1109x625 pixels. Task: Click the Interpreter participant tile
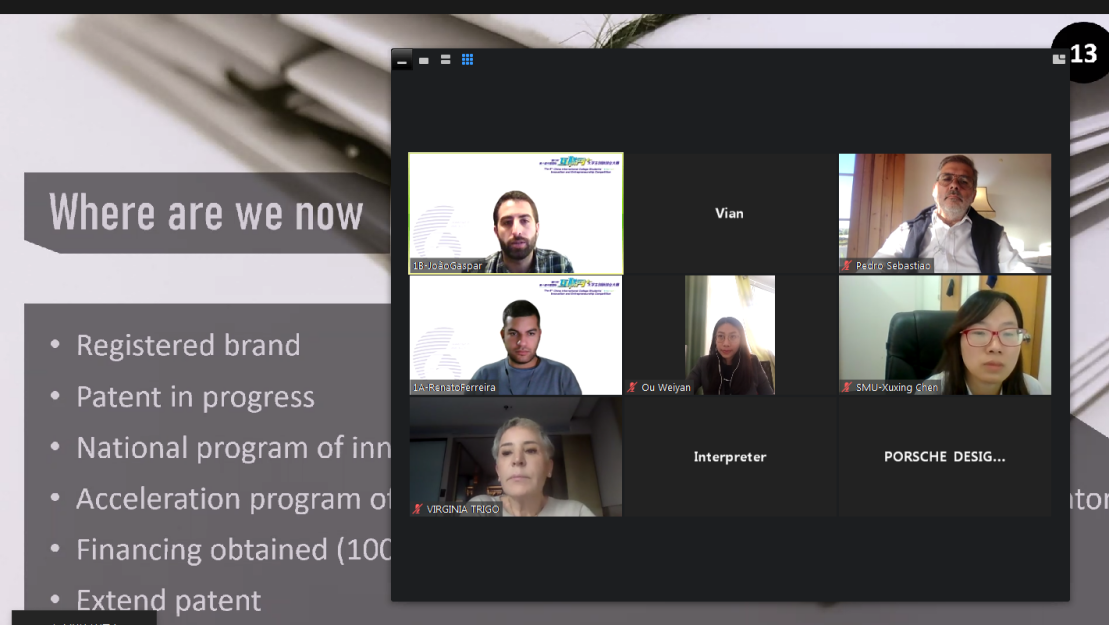tap(730, 457)
